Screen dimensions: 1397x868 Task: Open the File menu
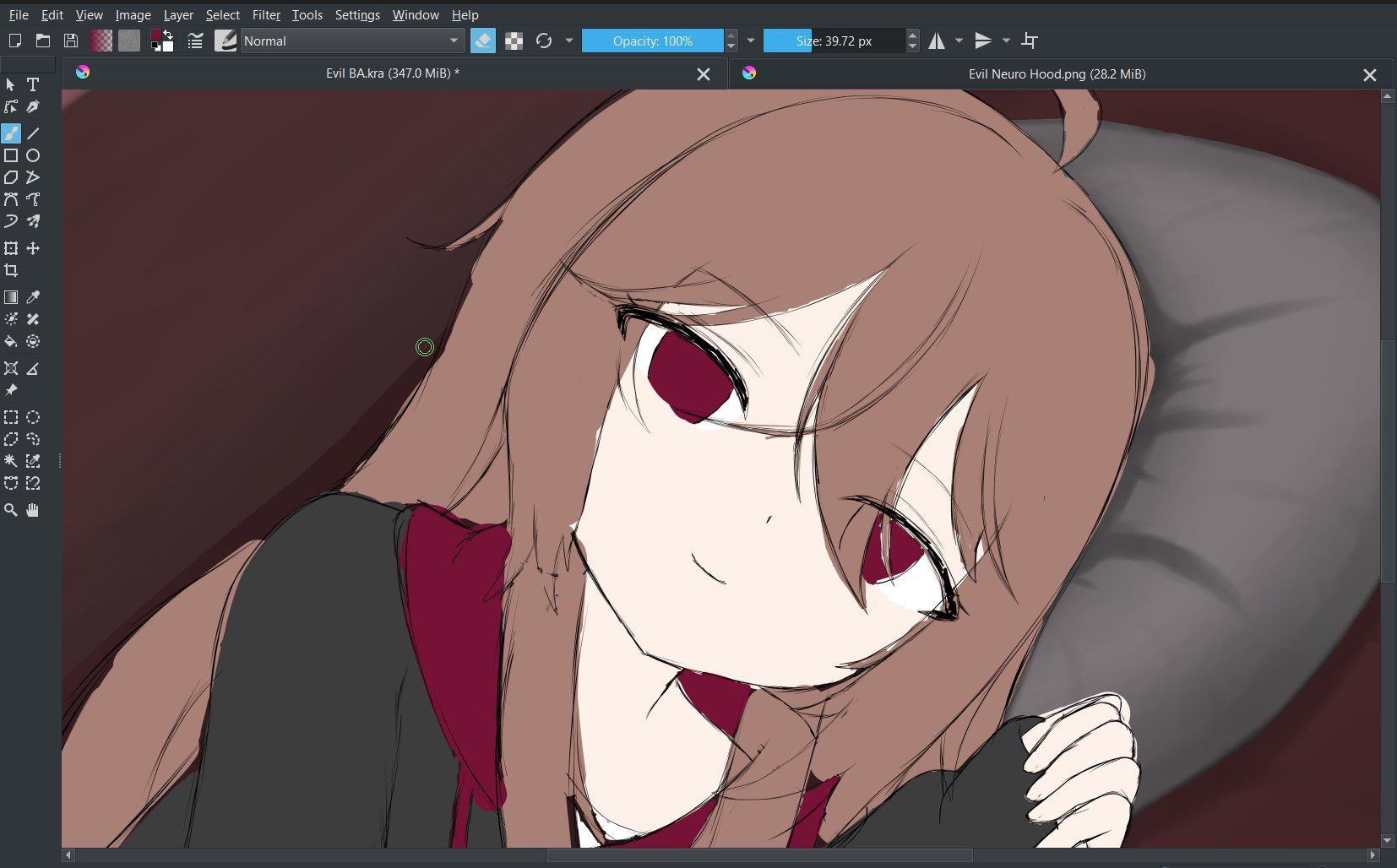click(19, 14)
